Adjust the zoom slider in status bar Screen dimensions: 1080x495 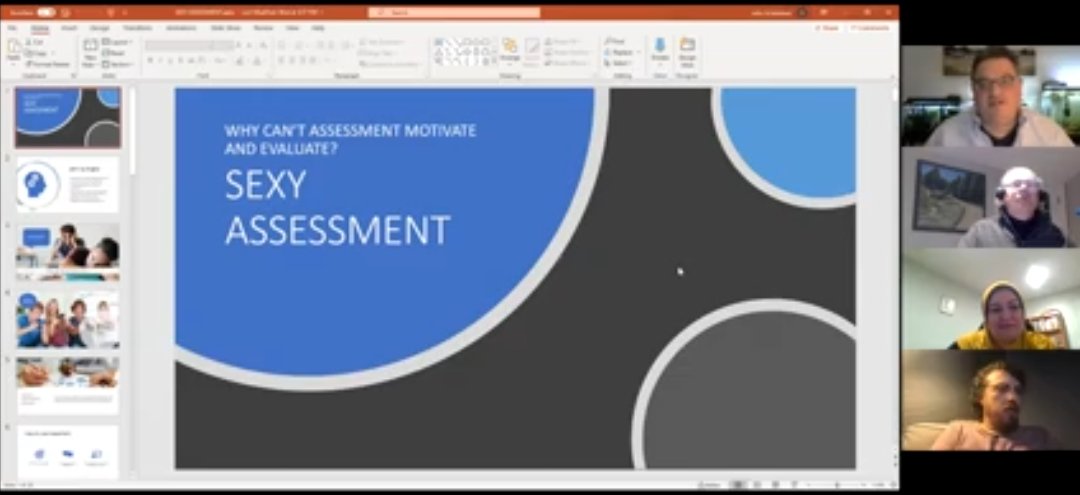coord(838,485)
